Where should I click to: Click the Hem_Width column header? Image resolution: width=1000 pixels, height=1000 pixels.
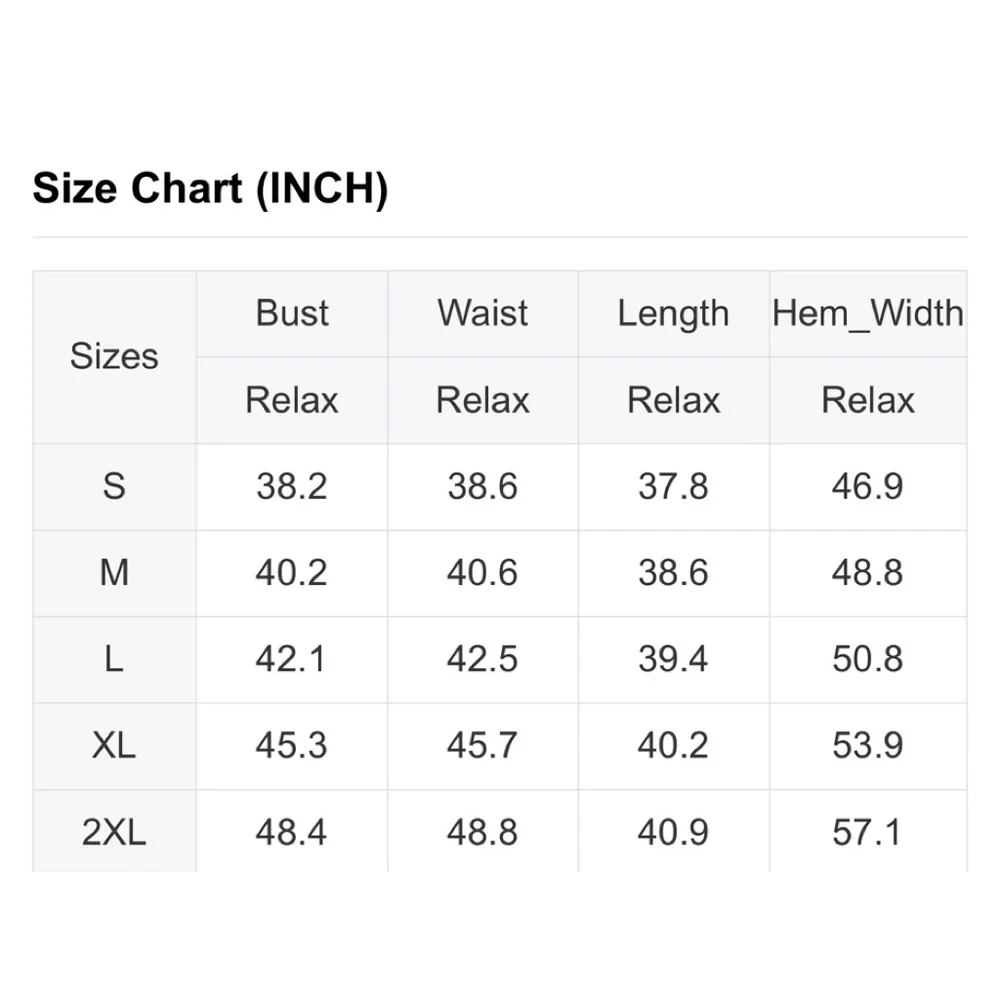pos(868,314)
